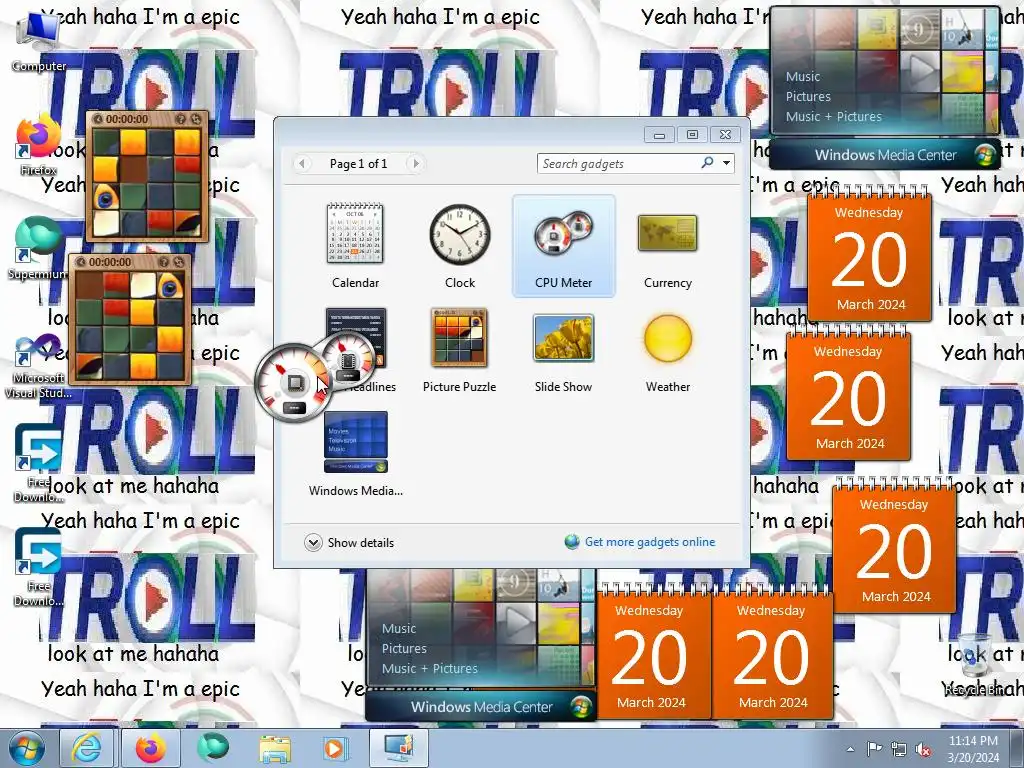This screenshot has width=1024, height=768.
Task: Launch Firefox from taskbar
Action: [x=151, y=748]
